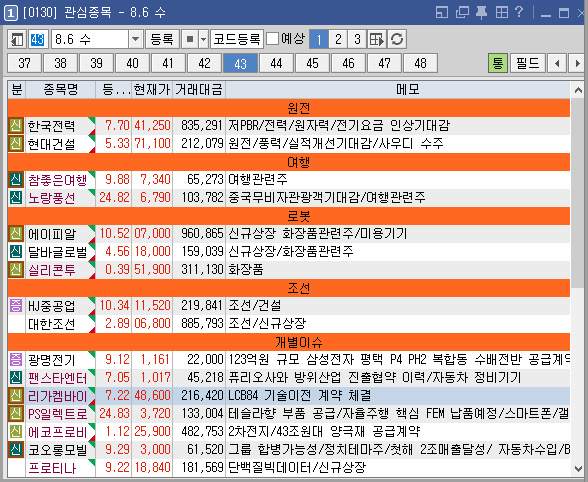Click the 등록 button
The height and width of the screenshot is (482, 588).
click(x=162, y=39)
